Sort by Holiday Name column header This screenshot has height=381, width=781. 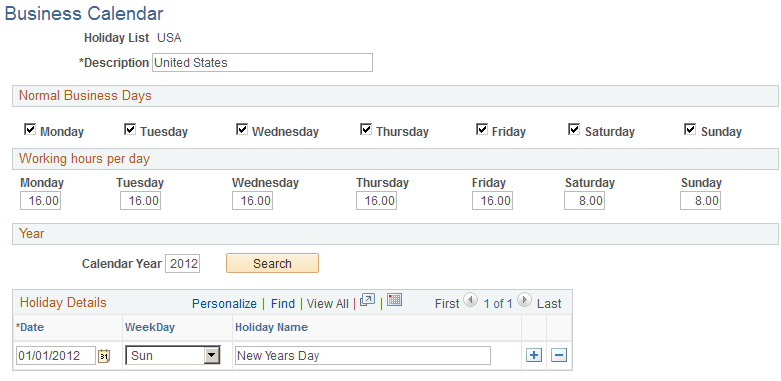[x=271, y=327]
